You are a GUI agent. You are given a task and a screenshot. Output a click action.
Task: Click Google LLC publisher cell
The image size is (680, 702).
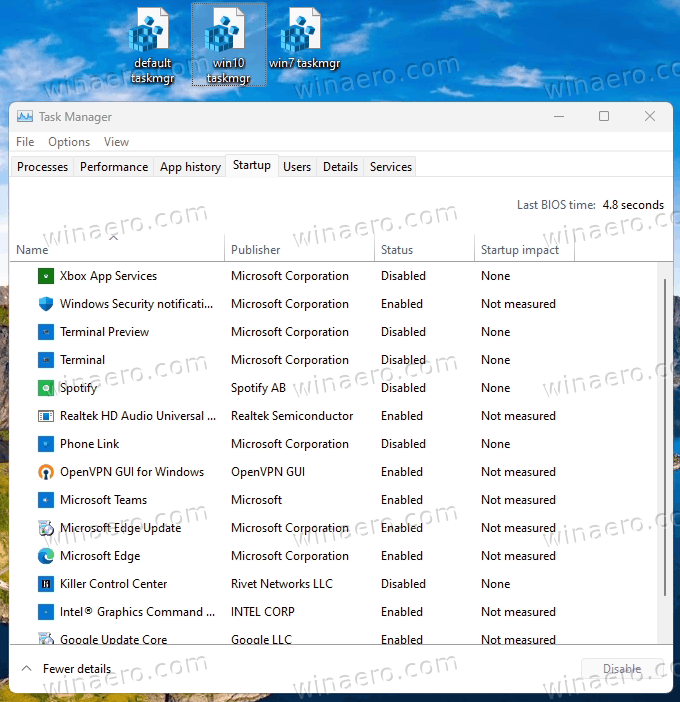[261, 639]
